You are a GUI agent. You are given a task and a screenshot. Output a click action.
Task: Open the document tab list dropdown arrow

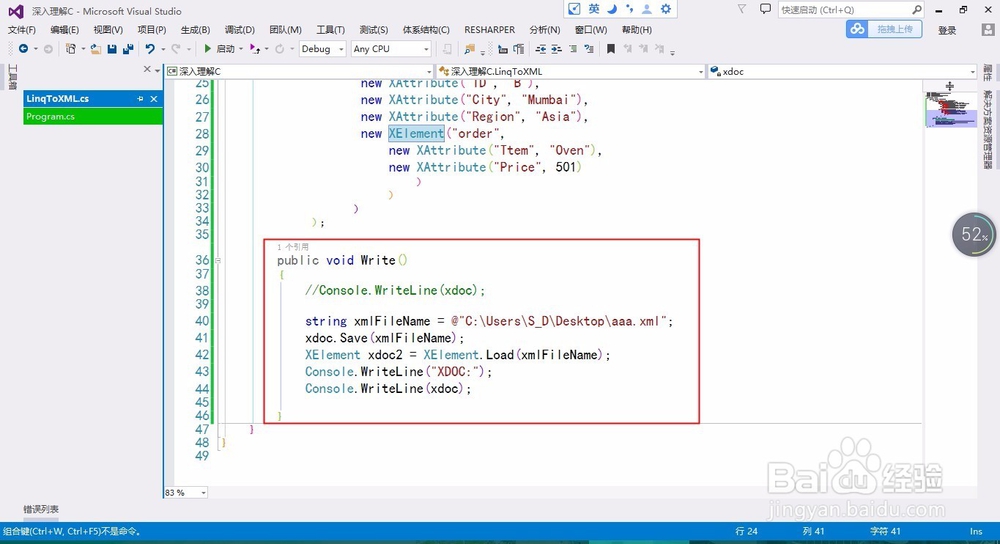pyautogui.click(x=157, y=70)
